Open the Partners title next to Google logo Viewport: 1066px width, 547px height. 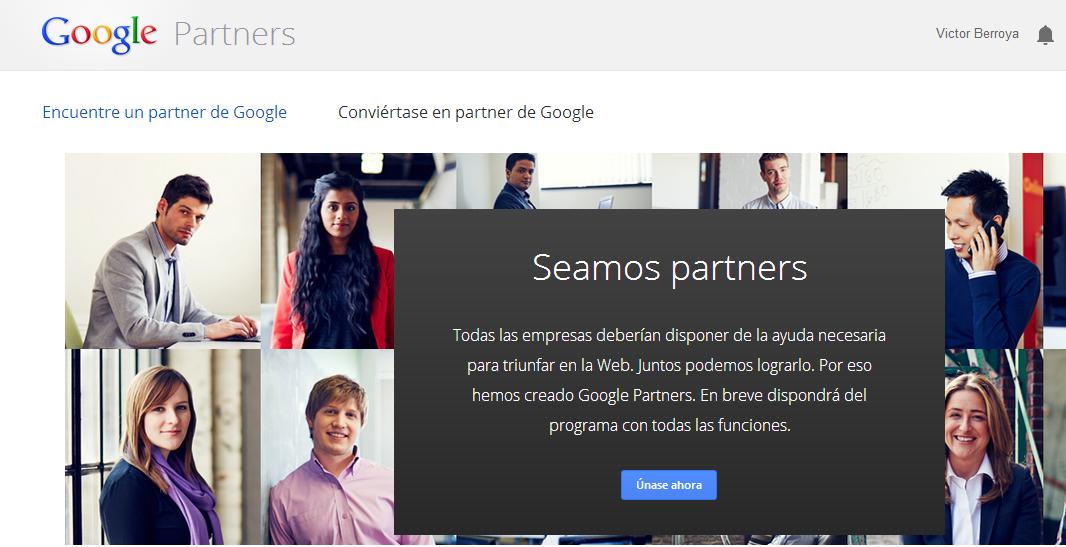(235, 34)
